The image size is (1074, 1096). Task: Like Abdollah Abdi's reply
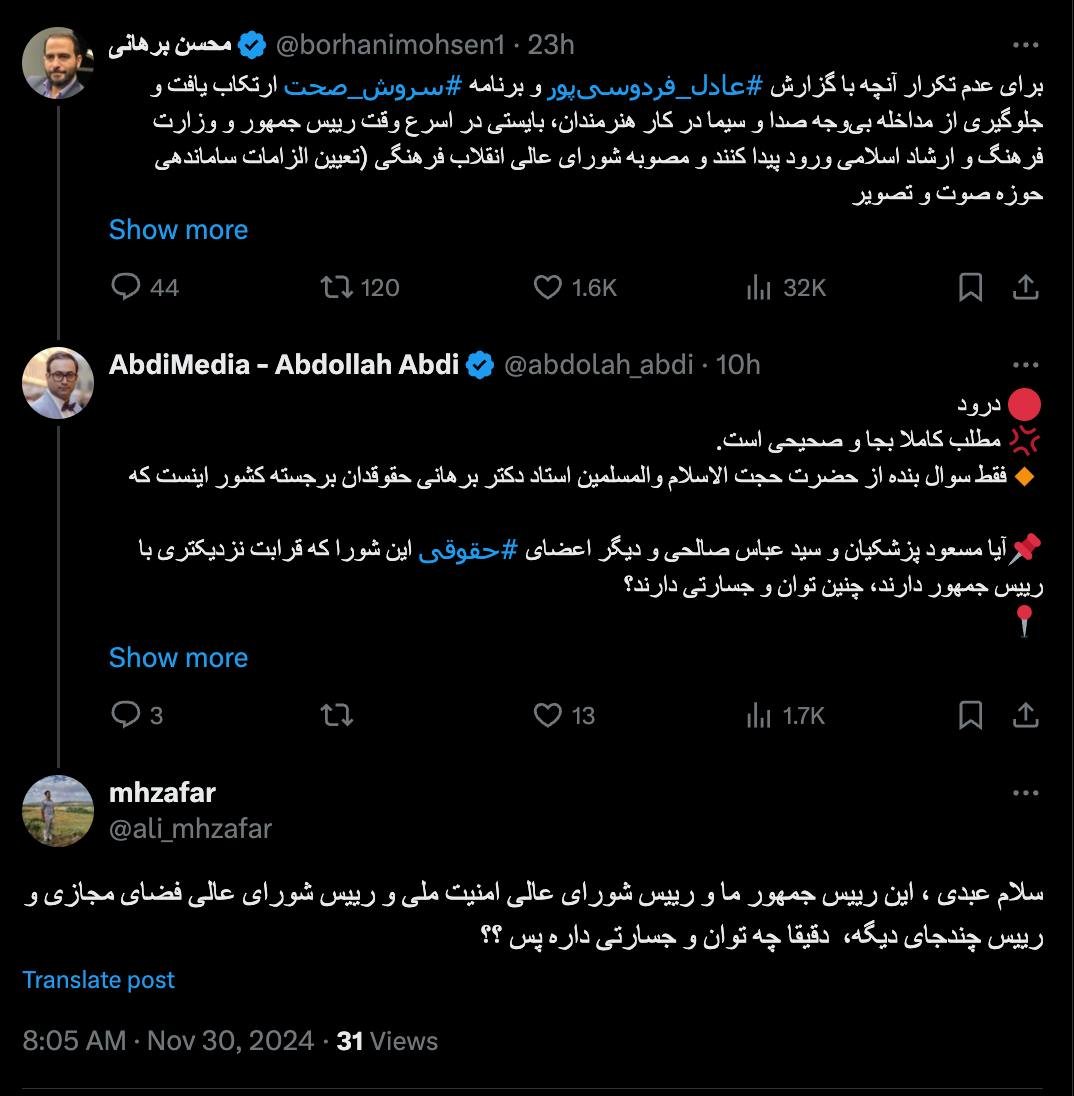click(548, 715)
